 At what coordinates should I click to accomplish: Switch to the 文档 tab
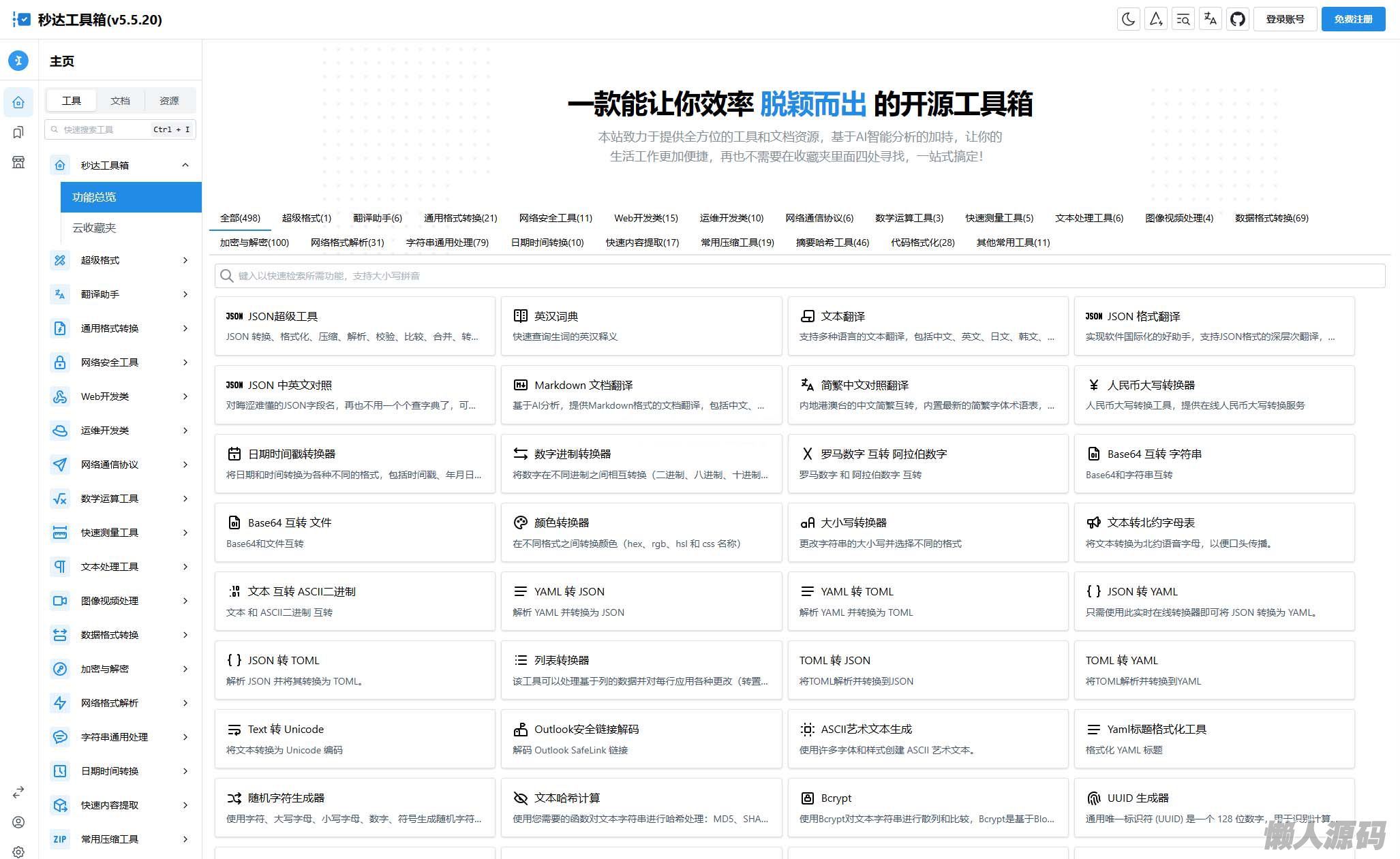pos(120,101)
